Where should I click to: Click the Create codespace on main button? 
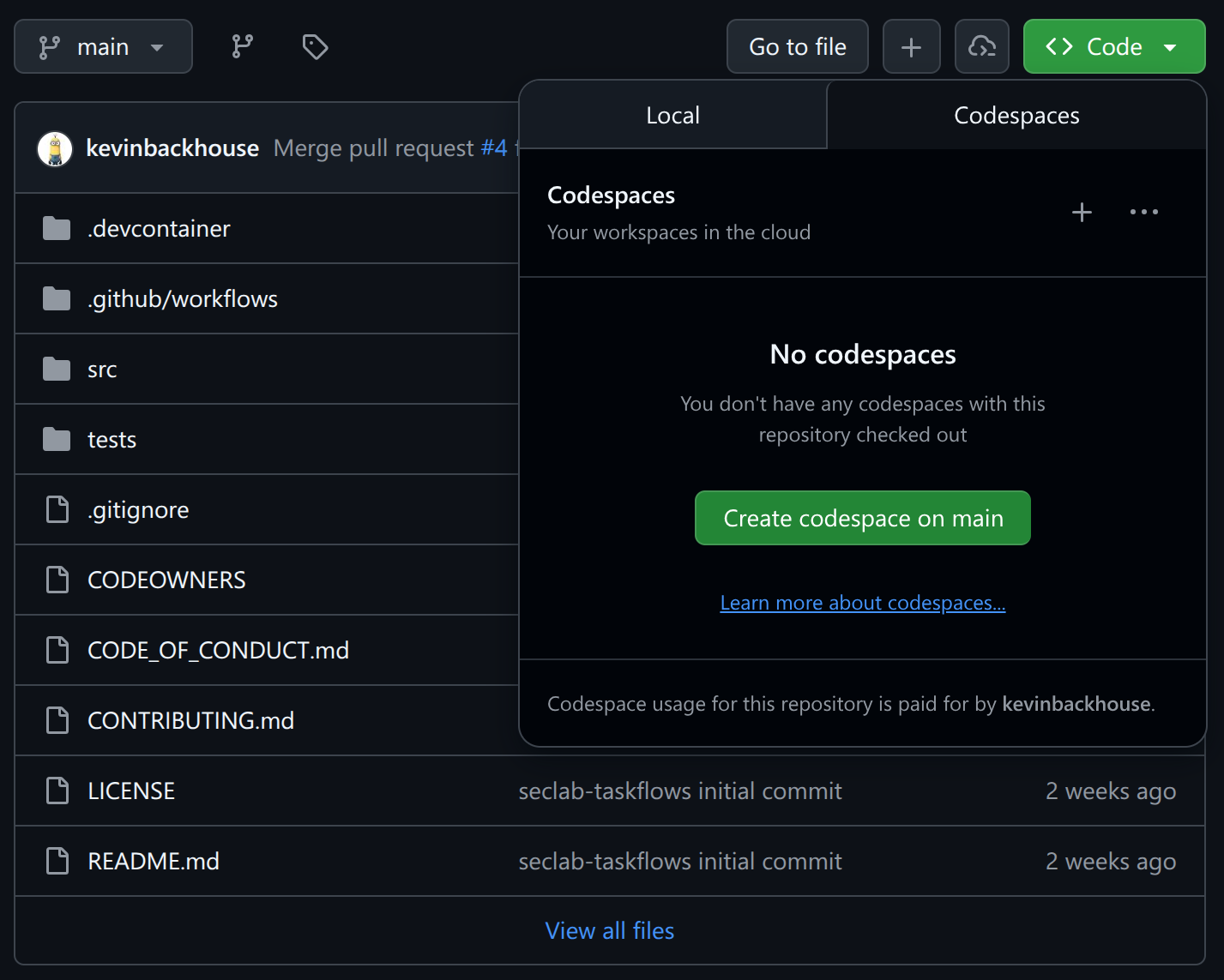(x=862, y=518)
